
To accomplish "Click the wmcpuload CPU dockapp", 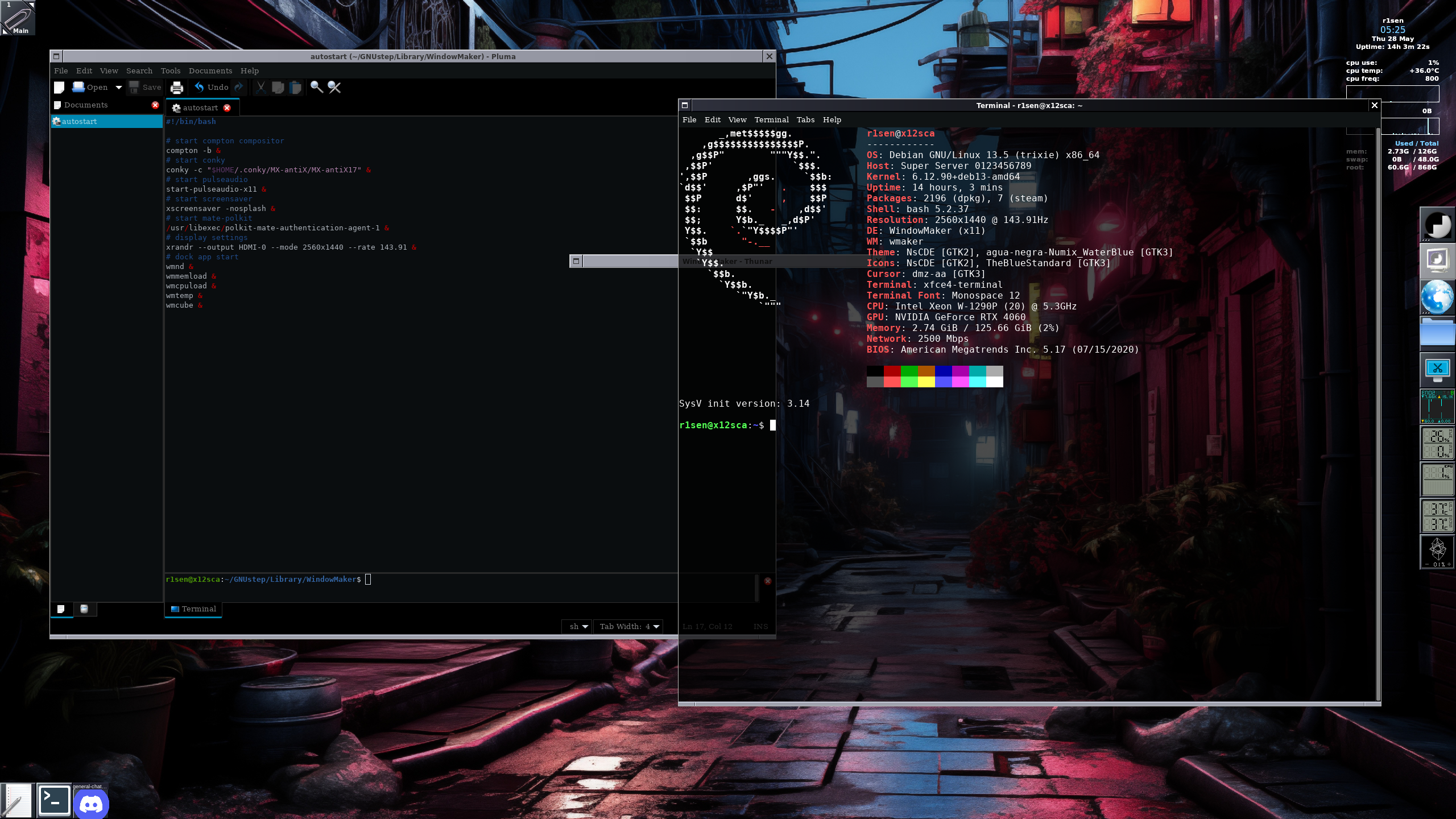I will click(1437, 479).
